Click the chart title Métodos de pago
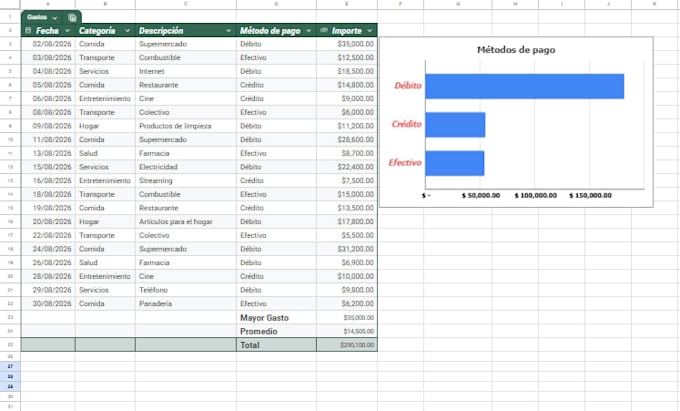This screenshot has height=411, width=680. [516, 50]
